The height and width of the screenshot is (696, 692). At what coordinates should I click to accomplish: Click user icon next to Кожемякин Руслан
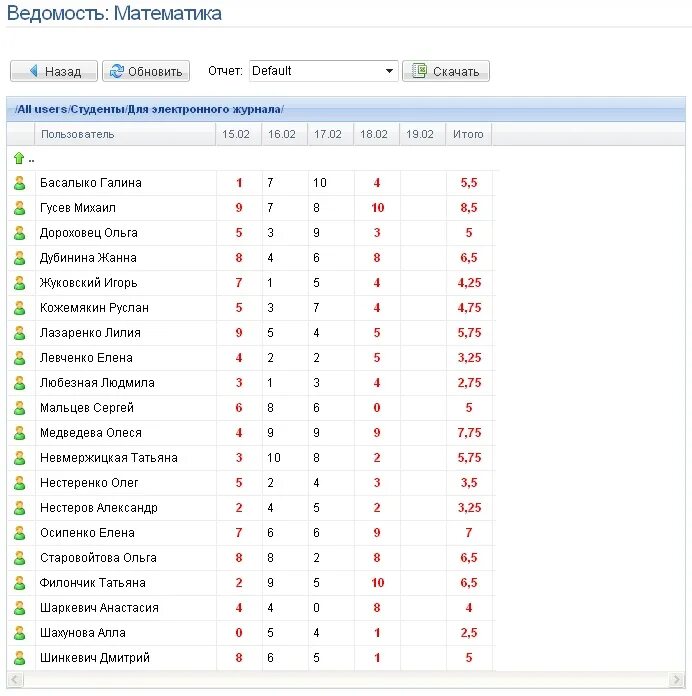(20, 308)
